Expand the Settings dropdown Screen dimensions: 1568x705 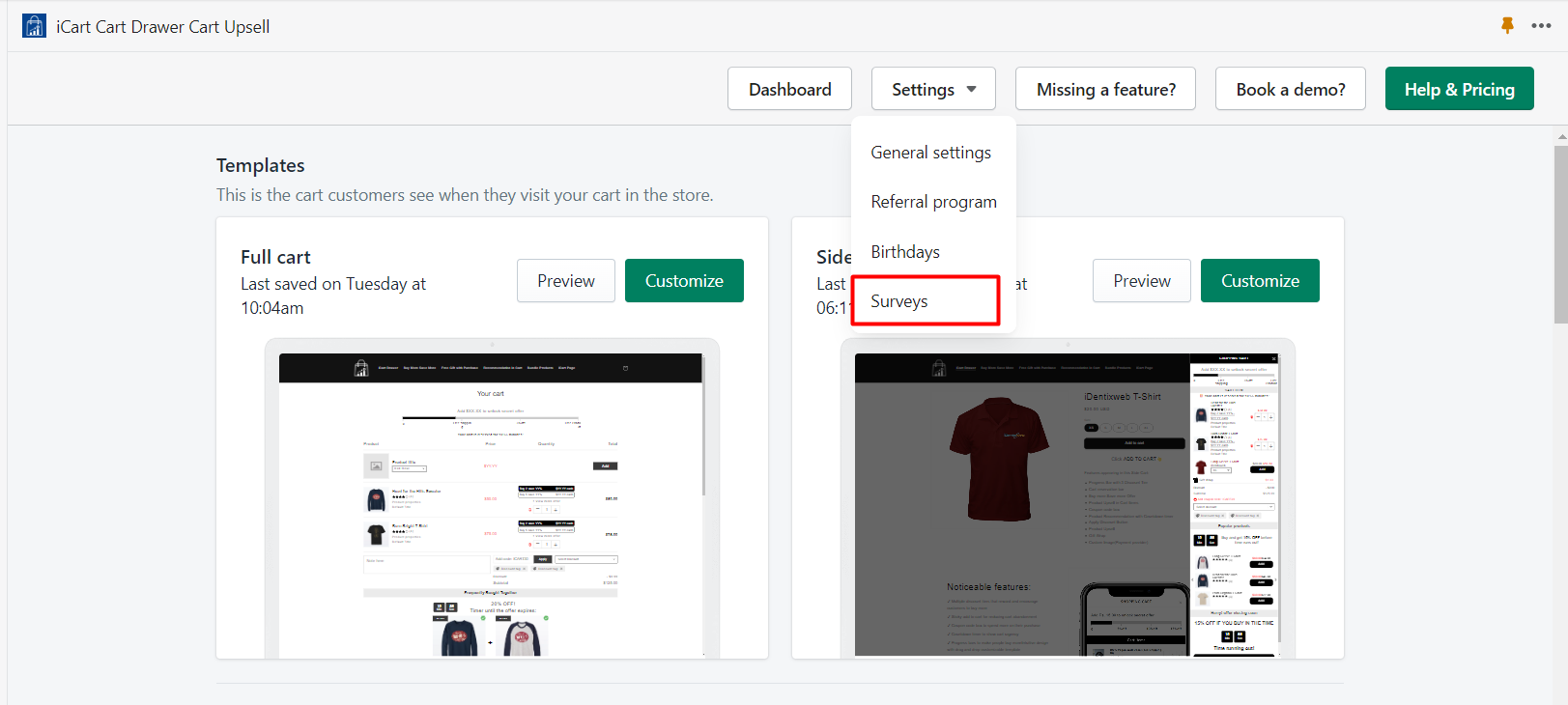pos(933,89)
